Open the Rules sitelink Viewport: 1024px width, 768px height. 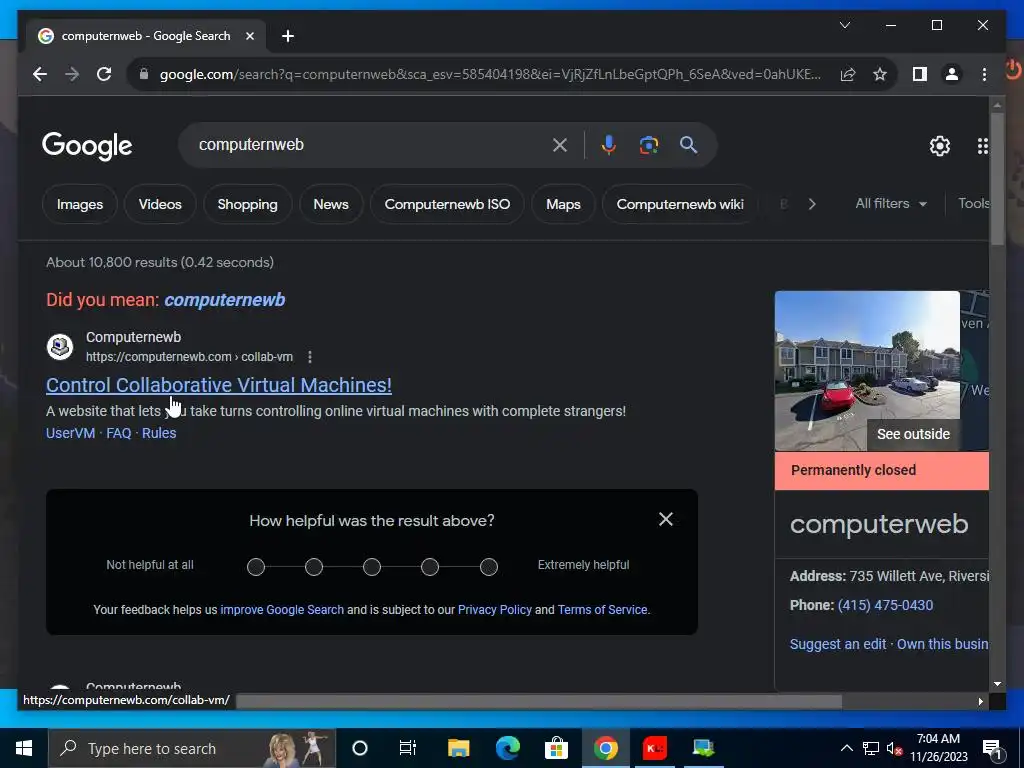(159, 433)
